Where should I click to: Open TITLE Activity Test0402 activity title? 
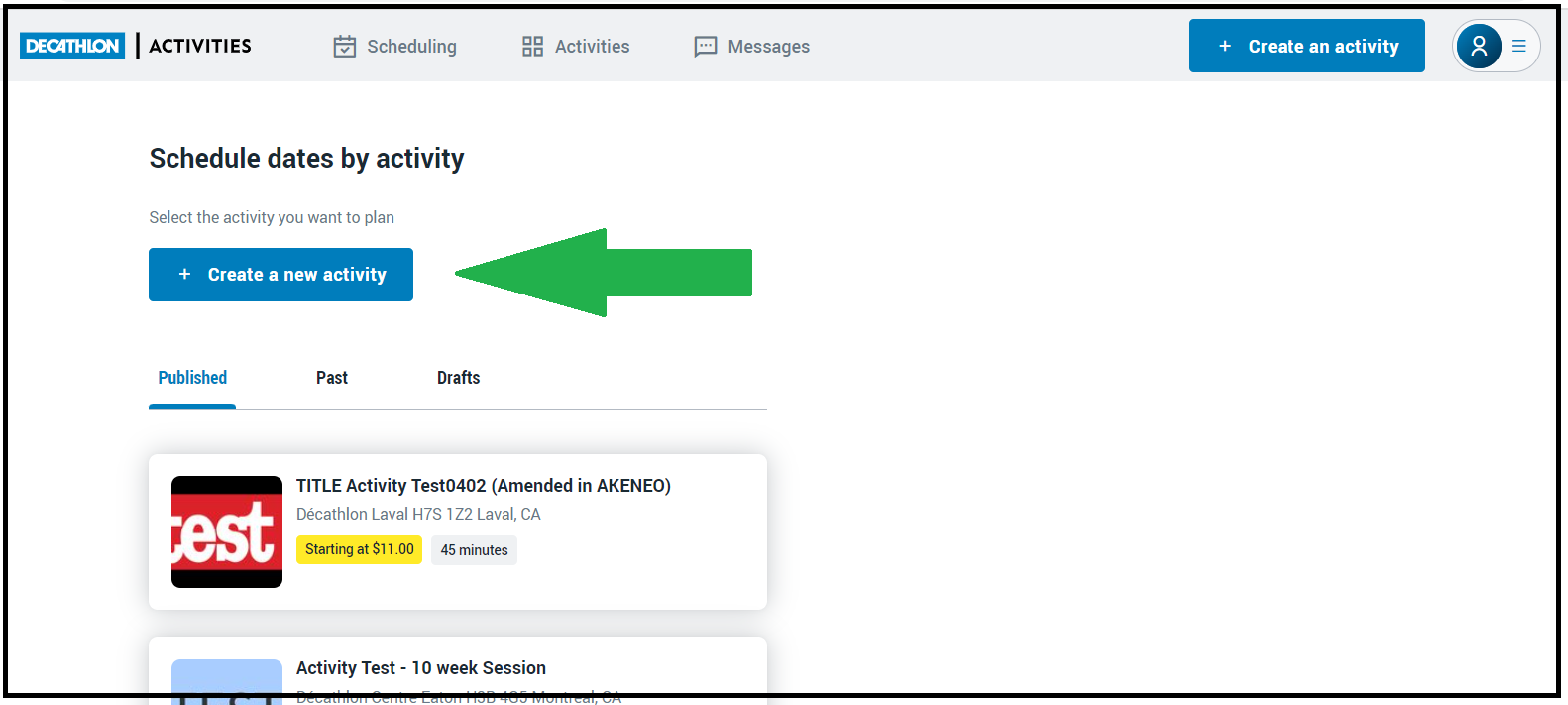pyautogui.click(x=483, y=486)
